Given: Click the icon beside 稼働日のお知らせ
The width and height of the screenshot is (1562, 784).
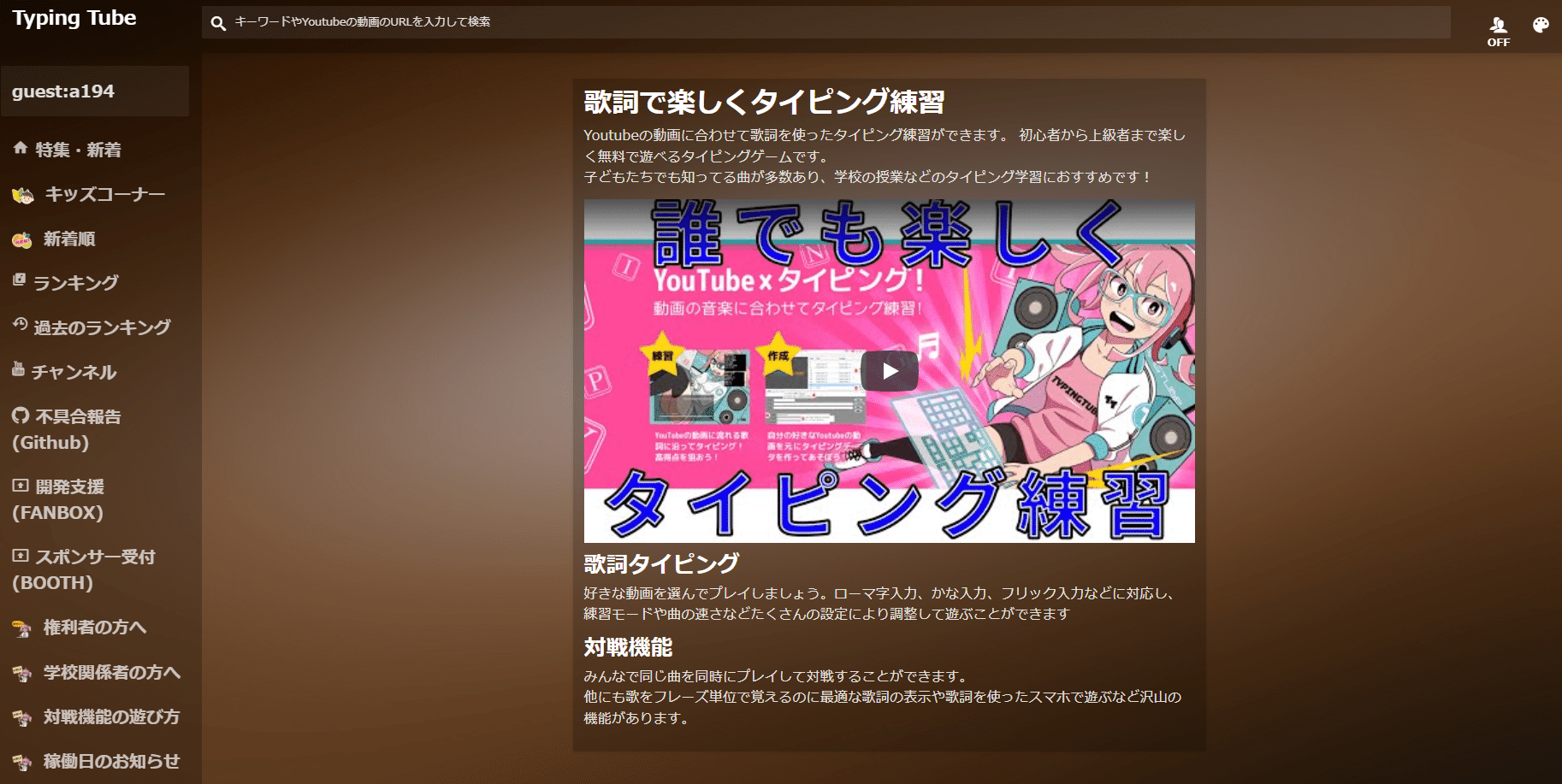Looking at the screenshot, I should pos(22,763).
